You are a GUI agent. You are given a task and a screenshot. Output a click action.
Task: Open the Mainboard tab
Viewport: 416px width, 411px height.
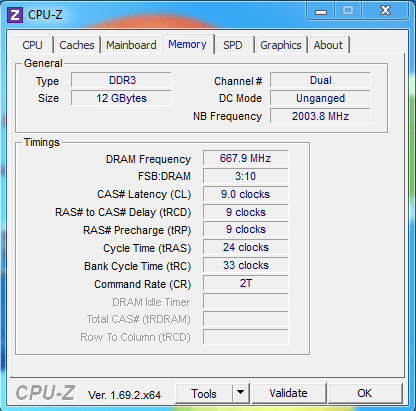(131, 45)
